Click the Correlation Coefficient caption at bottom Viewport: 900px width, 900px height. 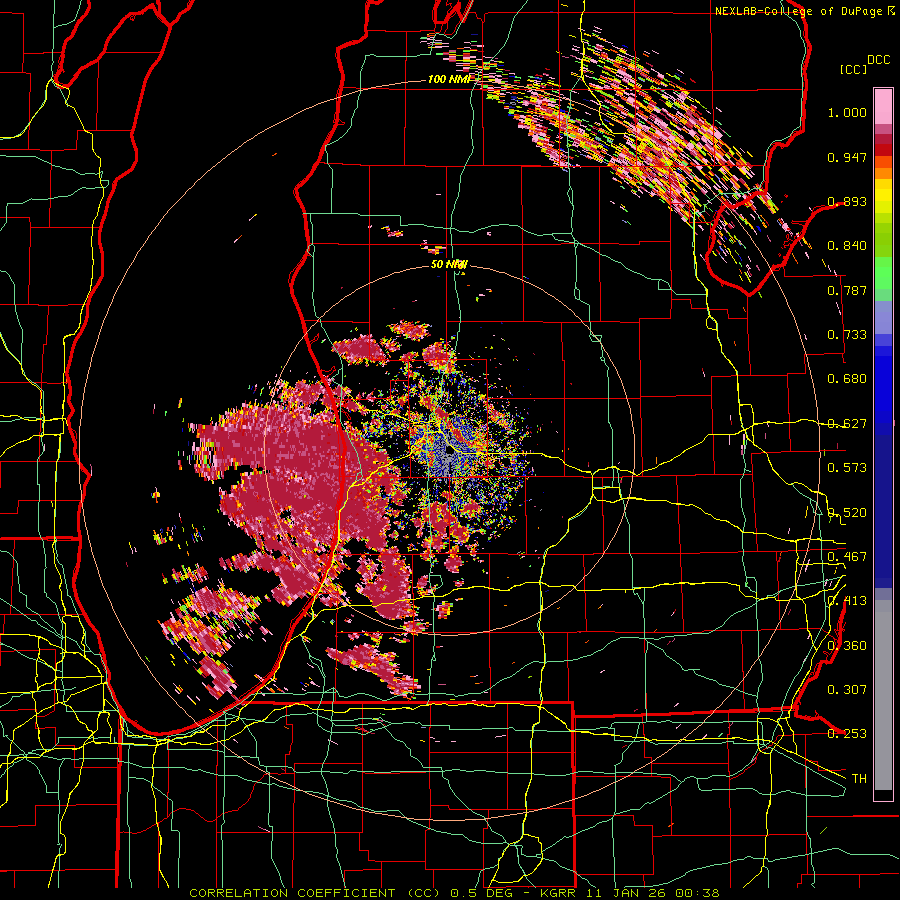coord(454,893)
